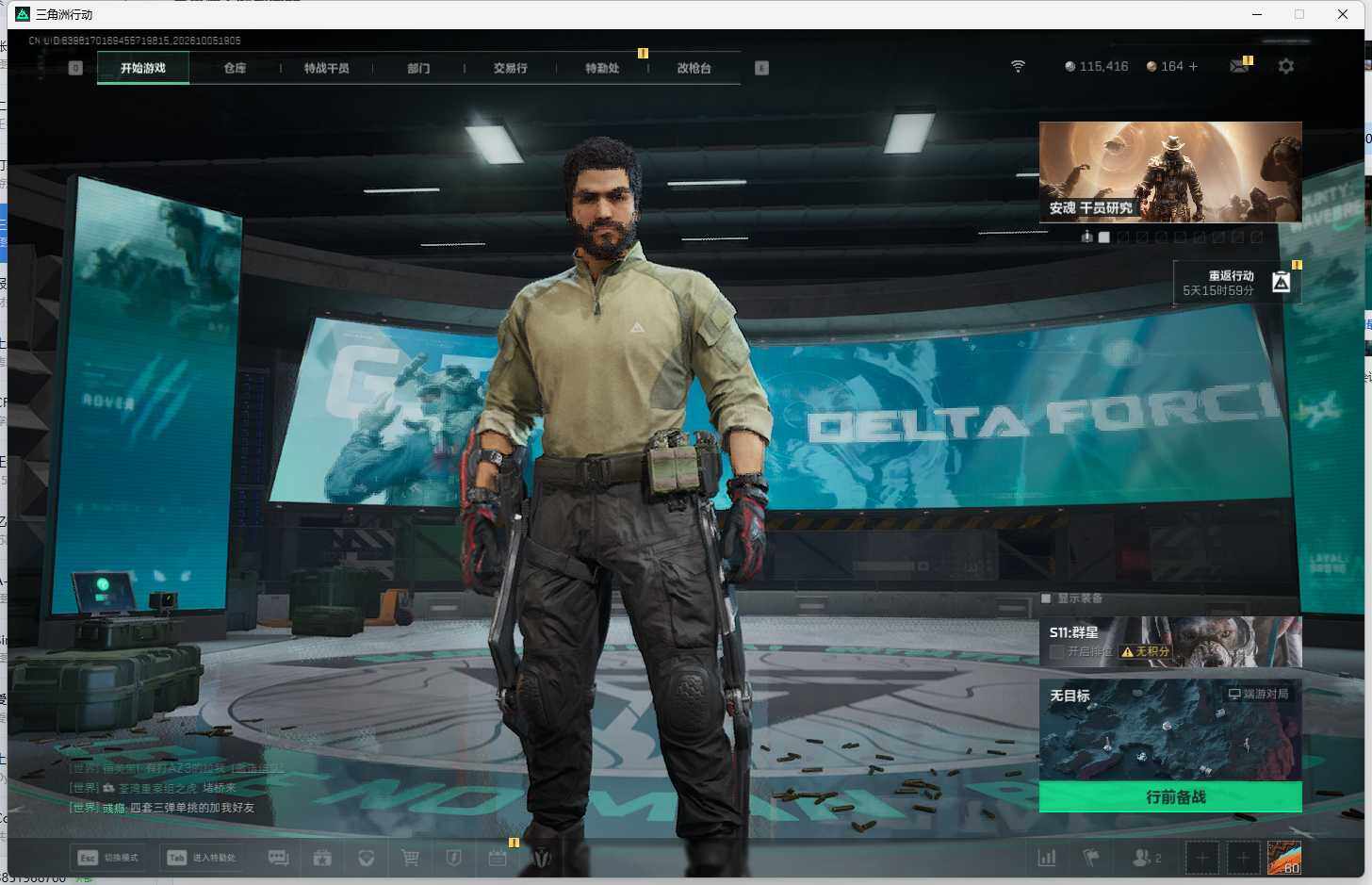Open the S11:群星 season banner
Image resolution: width=1372 pixels, height=885 pixels.
pyautogui.click(x=1170, y=642)
